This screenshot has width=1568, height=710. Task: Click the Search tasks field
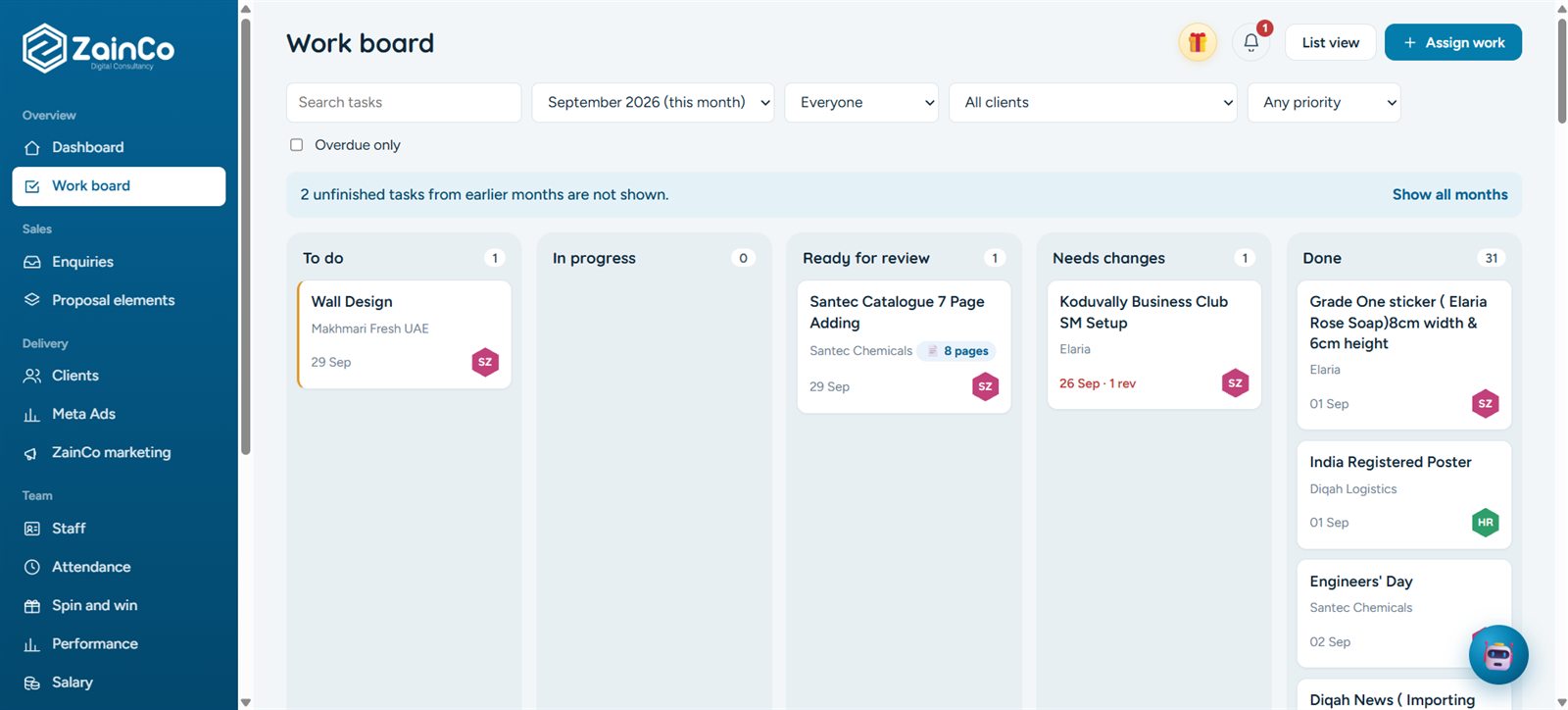404,102
